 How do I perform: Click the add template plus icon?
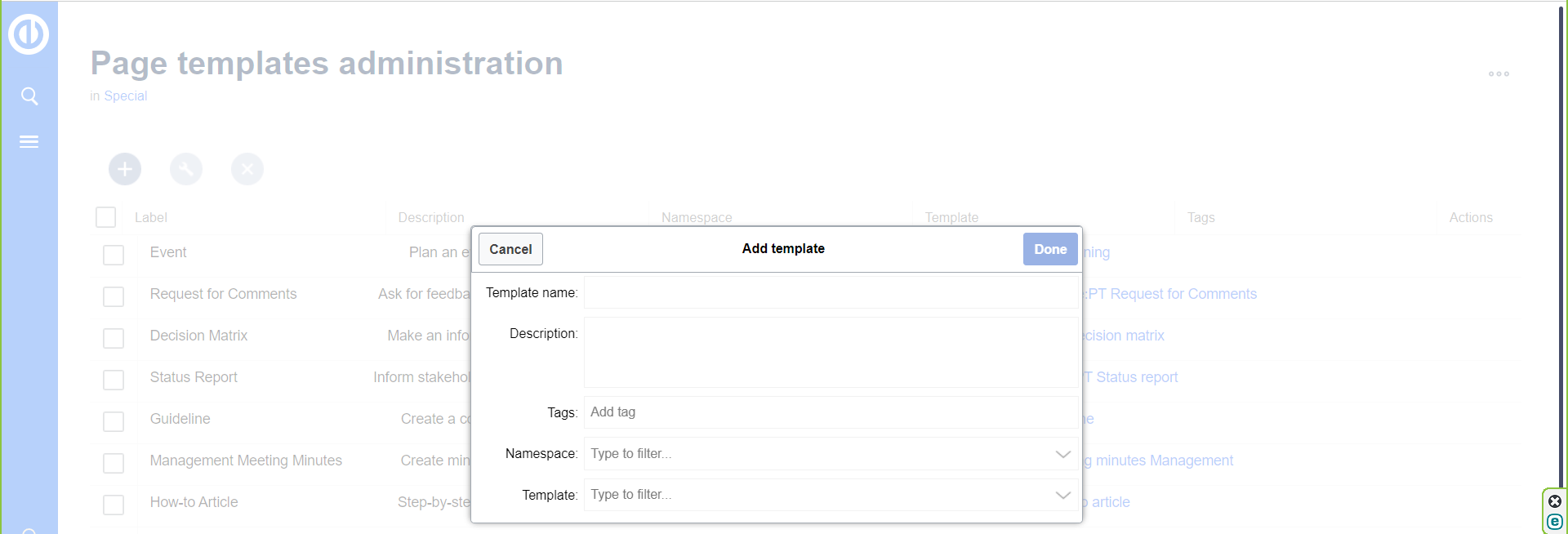tap(125, 169)
